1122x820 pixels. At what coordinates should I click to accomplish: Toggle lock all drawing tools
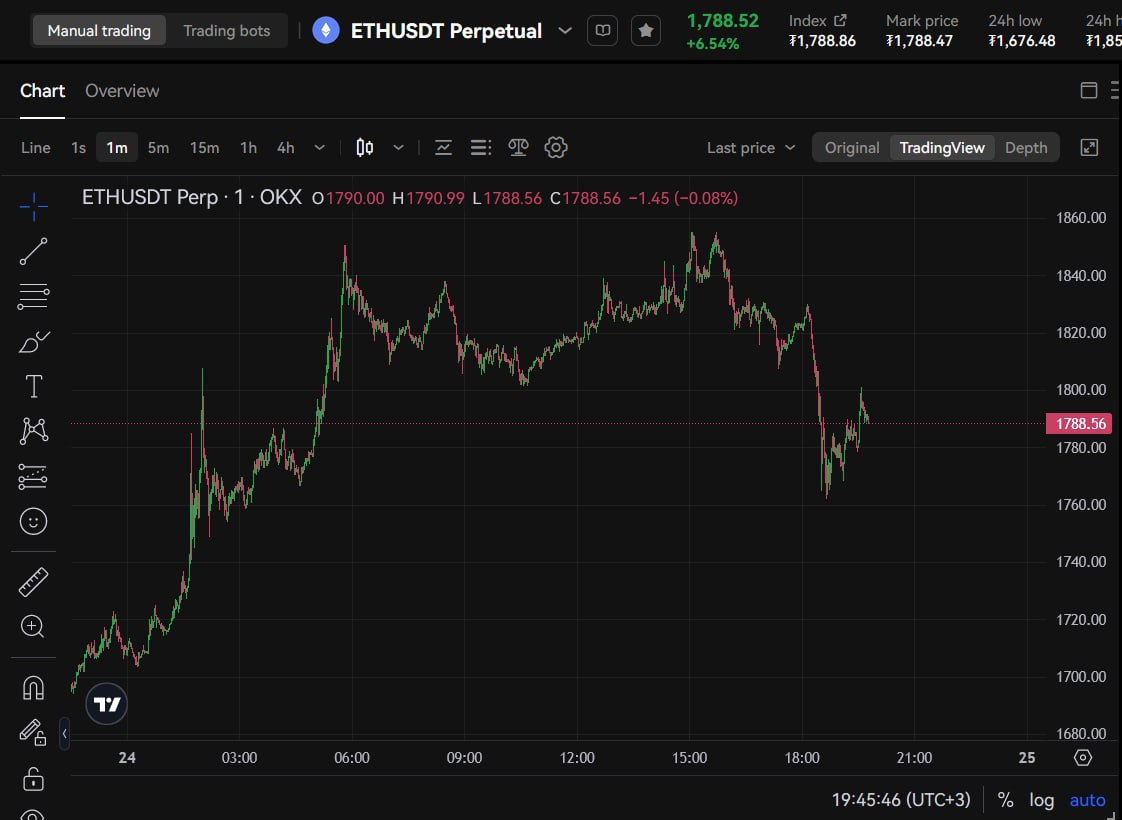point(33,778)
